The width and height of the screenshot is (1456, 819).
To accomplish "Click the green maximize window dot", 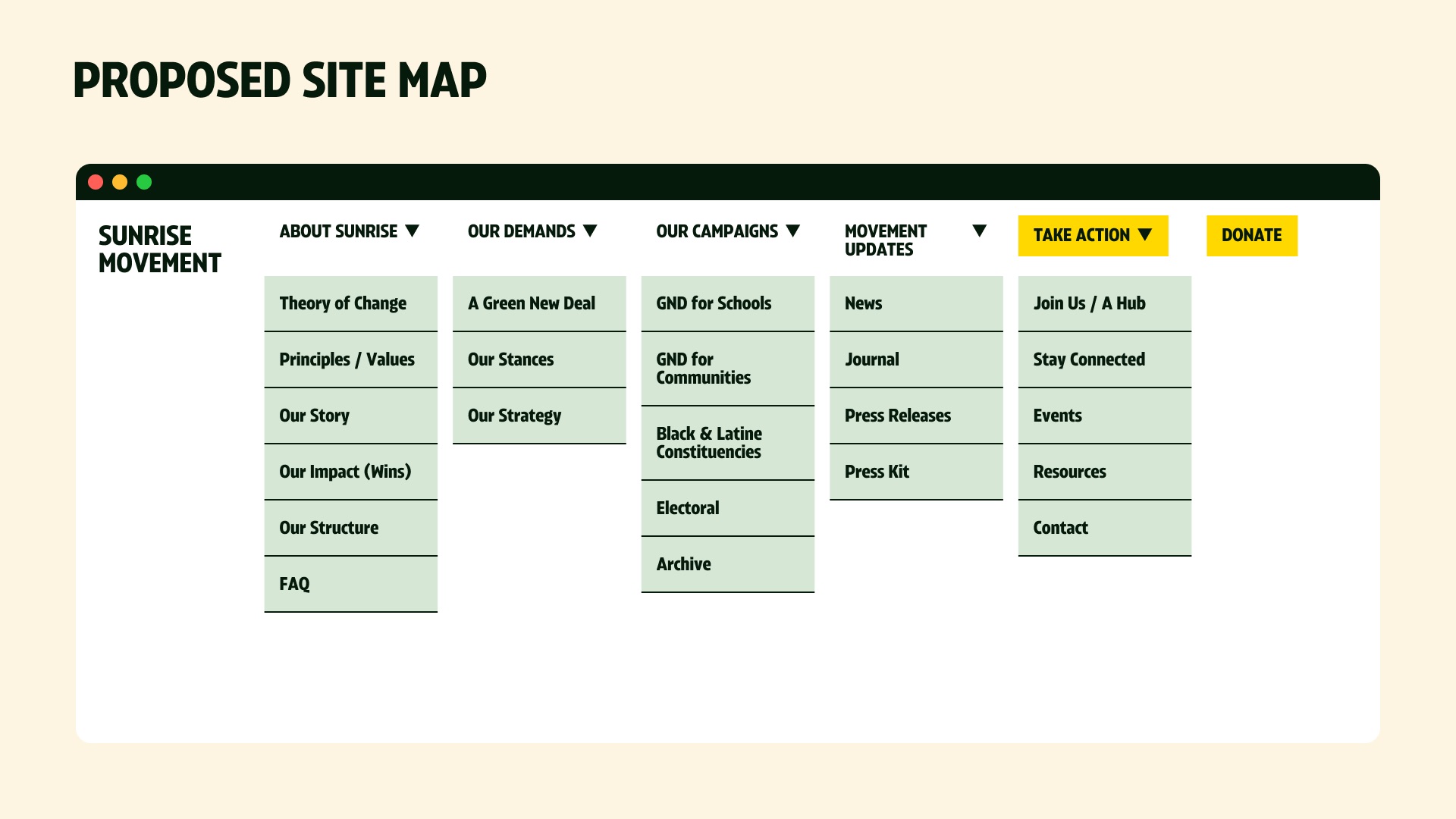I will click(144, 182).
